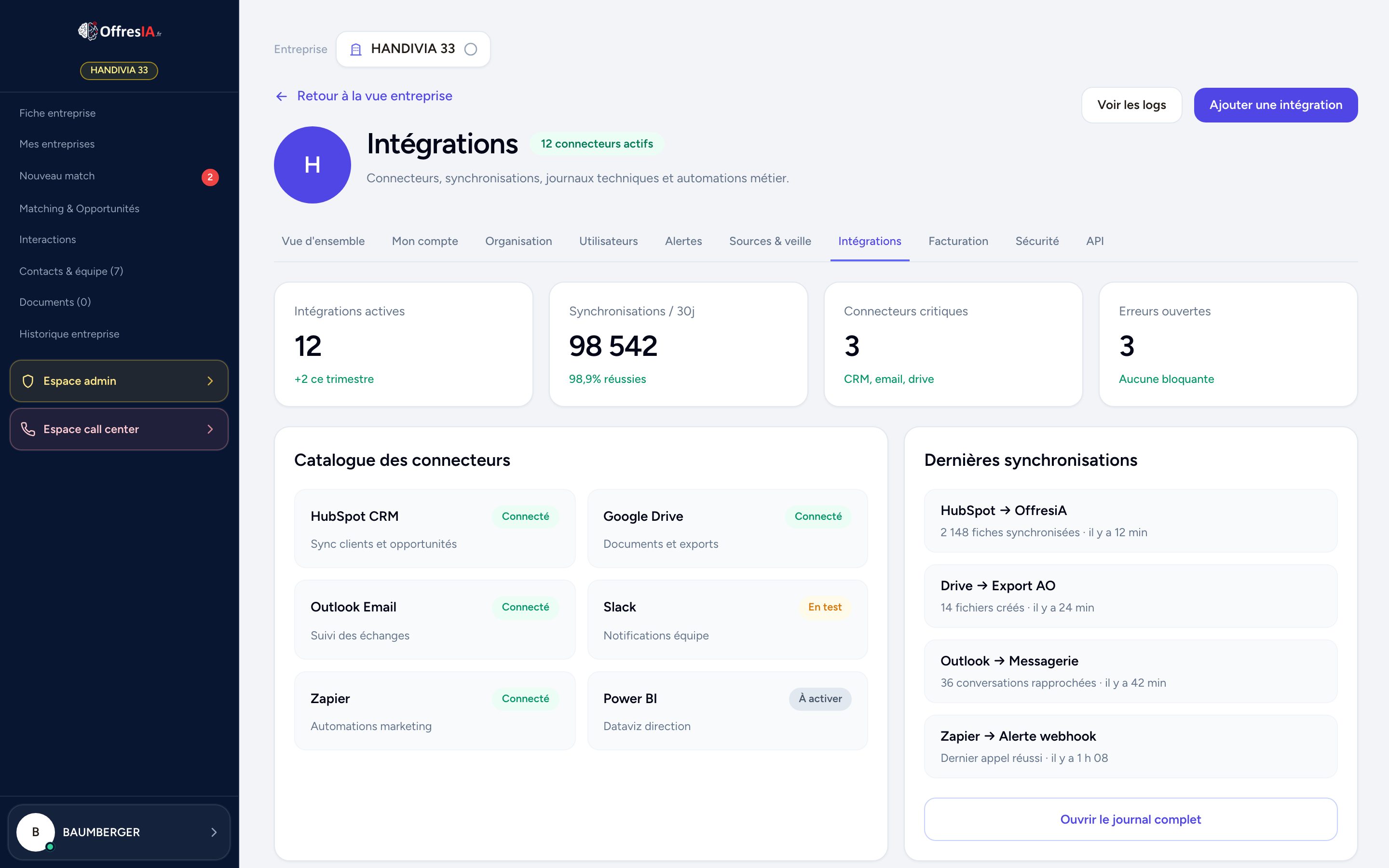Click the building icon in company selector
Viewport: 1389px width, 868px height.
click(356, 49)
